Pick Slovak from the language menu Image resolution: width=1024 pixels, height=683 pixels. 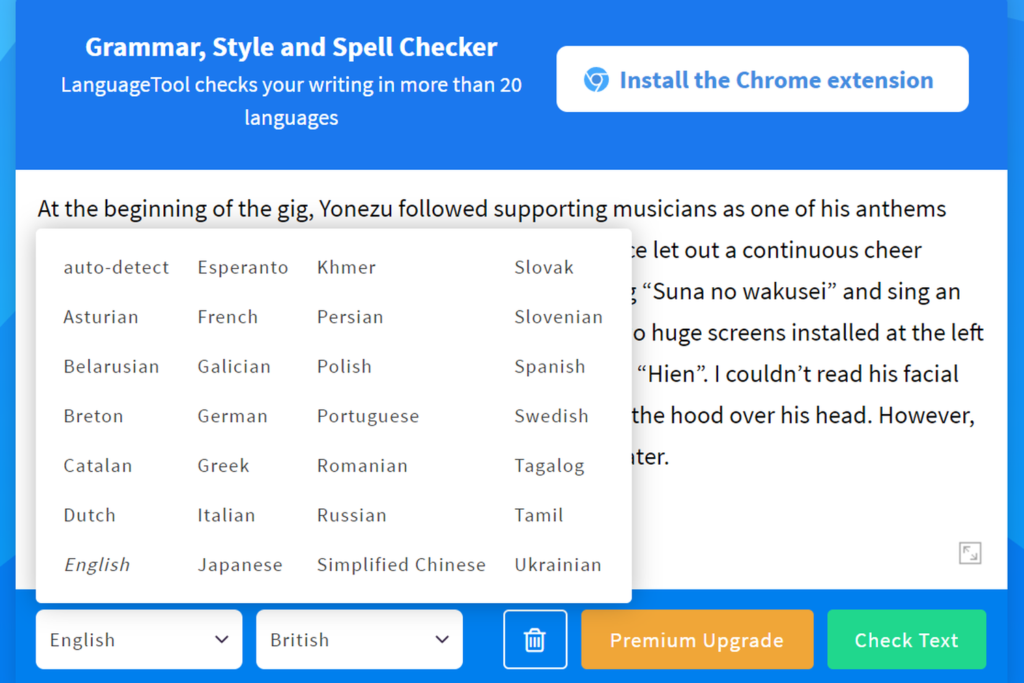click(x=544, y=267)
